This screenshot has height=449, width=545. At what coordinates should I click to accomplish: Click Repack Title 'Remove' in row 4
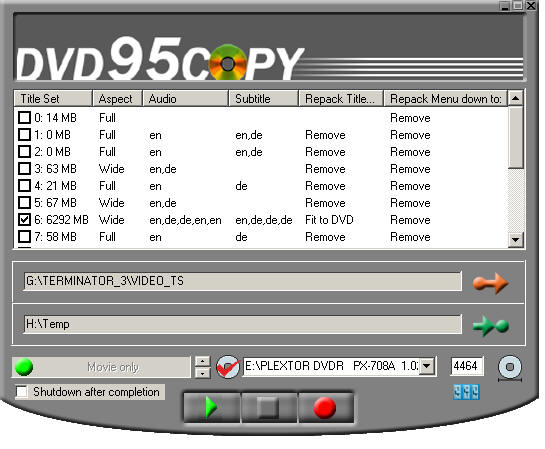(325, 186)
